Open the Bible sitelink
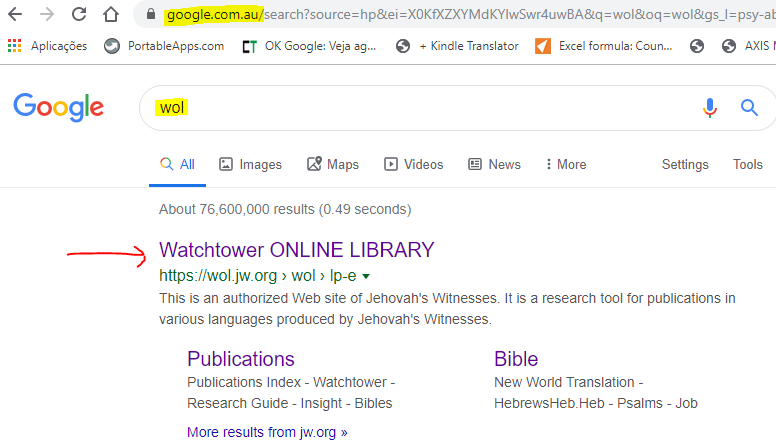 pos(516,359)
